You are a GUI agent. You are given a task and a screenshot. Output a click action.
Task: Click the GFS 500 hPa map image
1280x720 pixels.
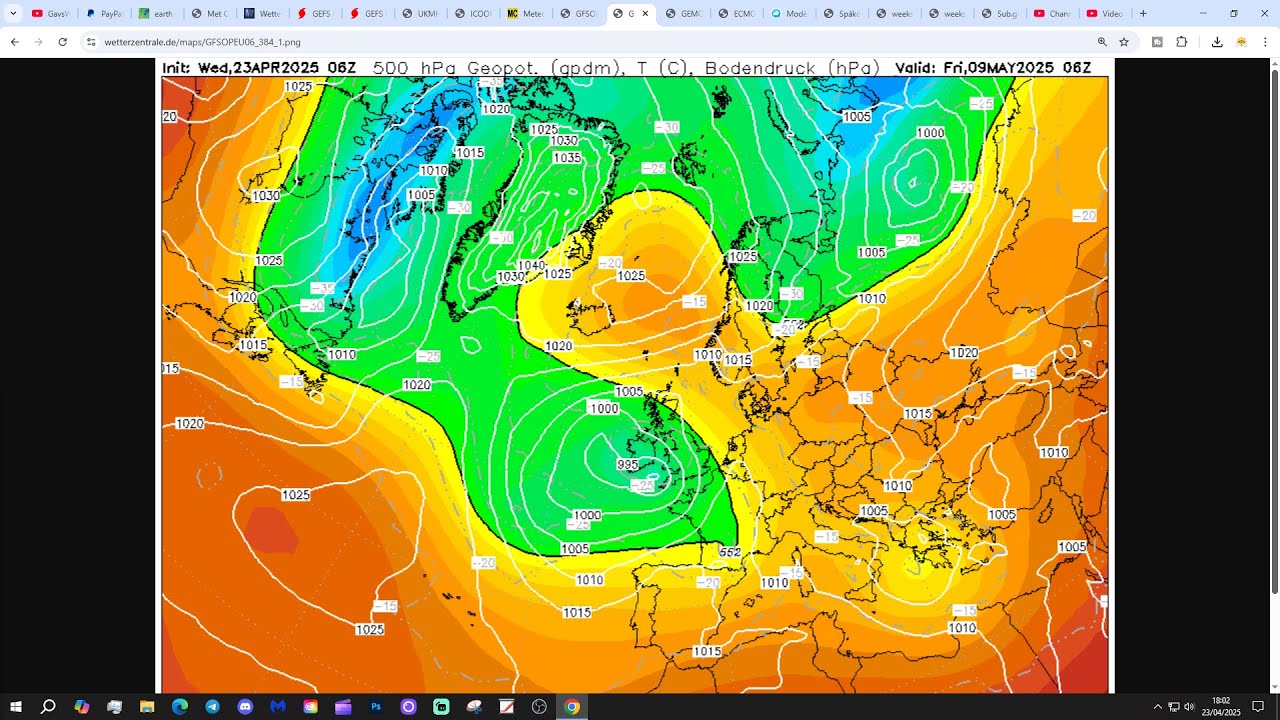tap(636, 376)
